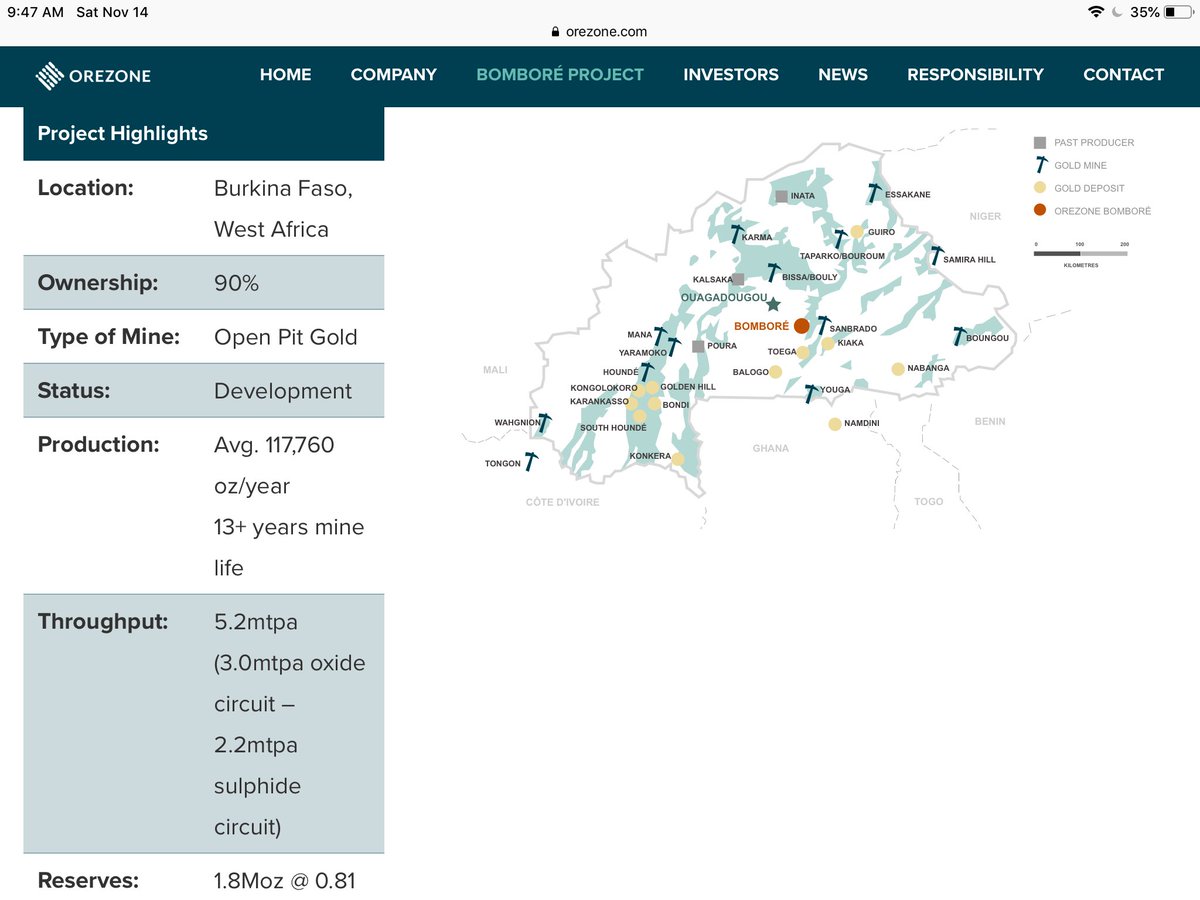Click the 'BOMBORÉ' map label
The height and width of the screenshot is (900, 1200).
tap(761, 326)
